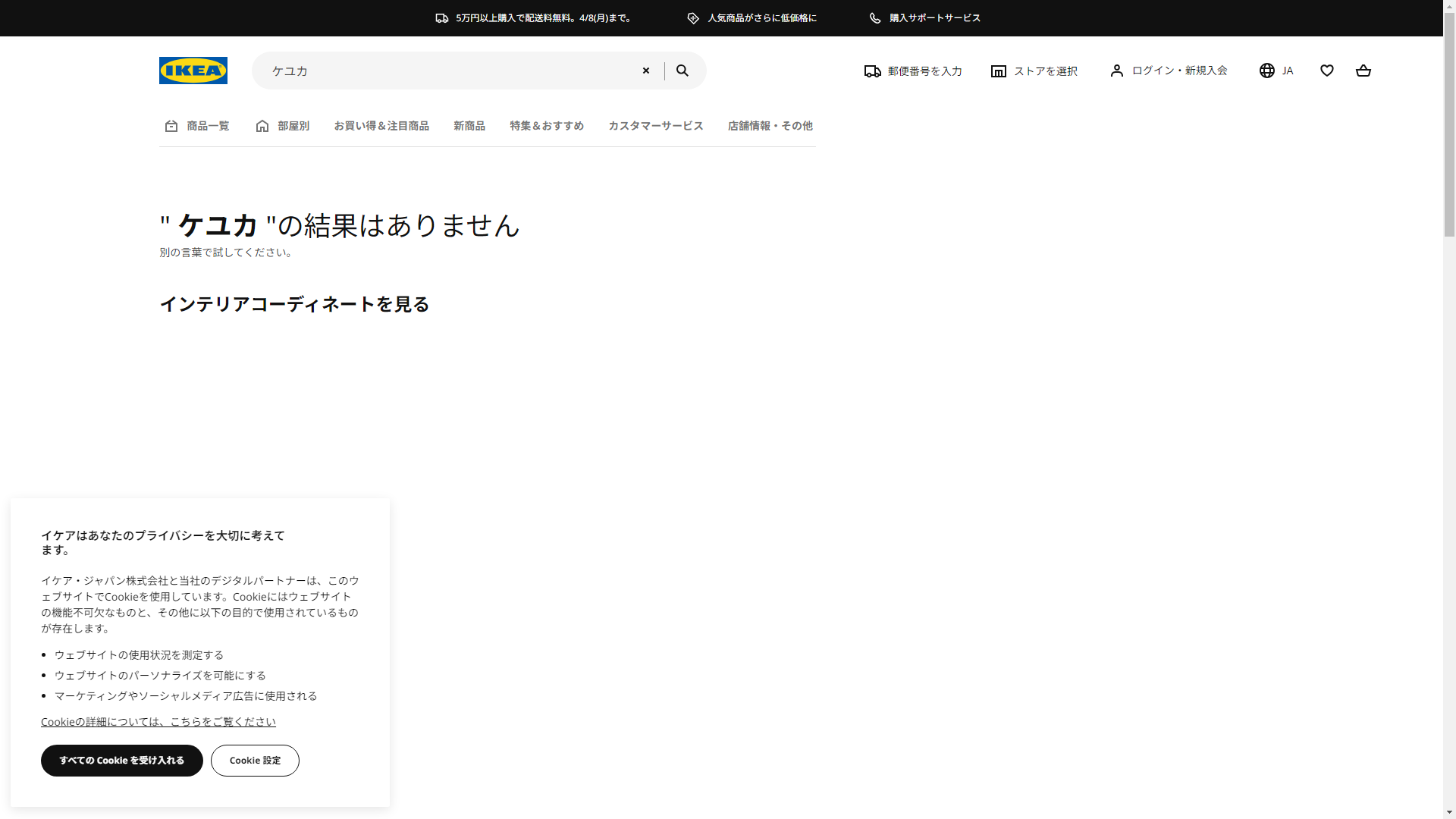Click the IKEA logo
The height and width of the screenshot is (819, 1456).
193,71
